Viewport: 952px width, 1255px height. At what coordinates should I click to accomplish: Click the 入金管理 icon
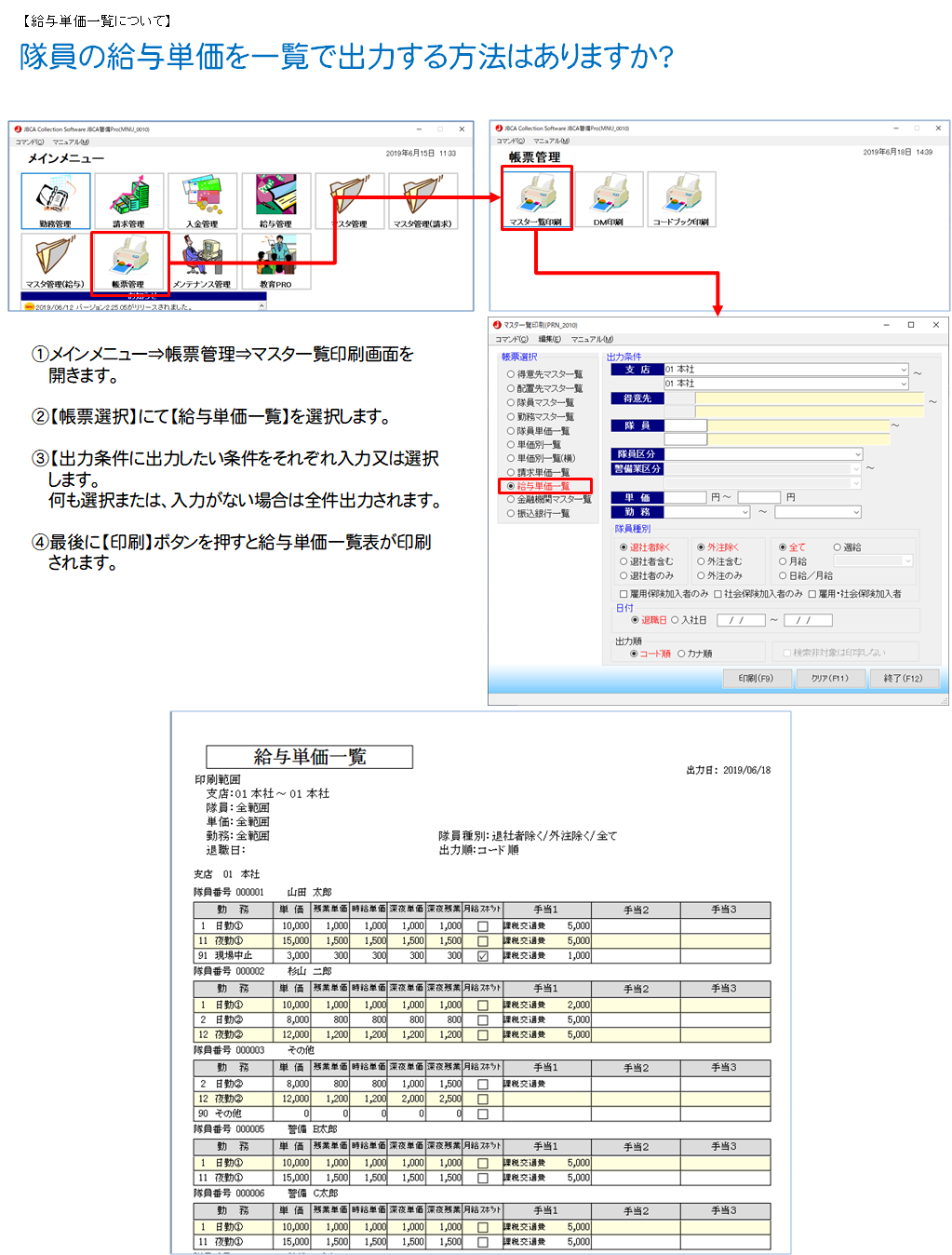(x=202, y=200)
